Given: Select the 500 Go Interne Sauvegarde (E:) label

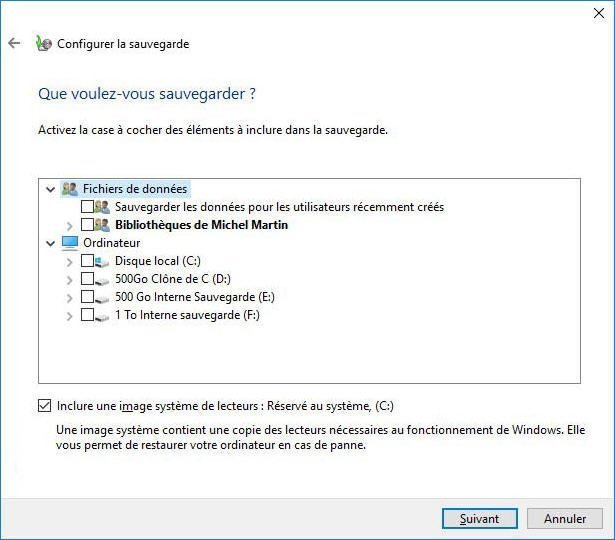Looking at the screenshot, I should (194, 297).
